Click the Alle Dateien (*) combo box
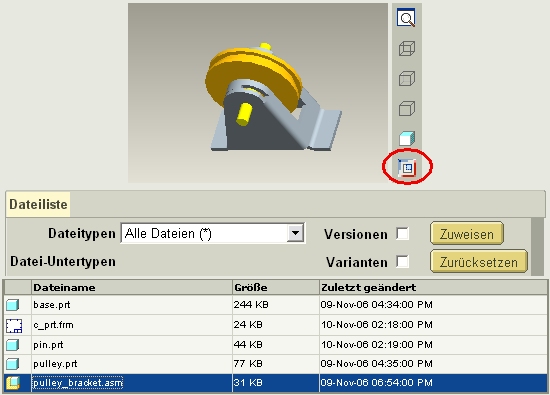Viewport: 550px width, 395px height. pyautogui.click(x=213, y=233)
